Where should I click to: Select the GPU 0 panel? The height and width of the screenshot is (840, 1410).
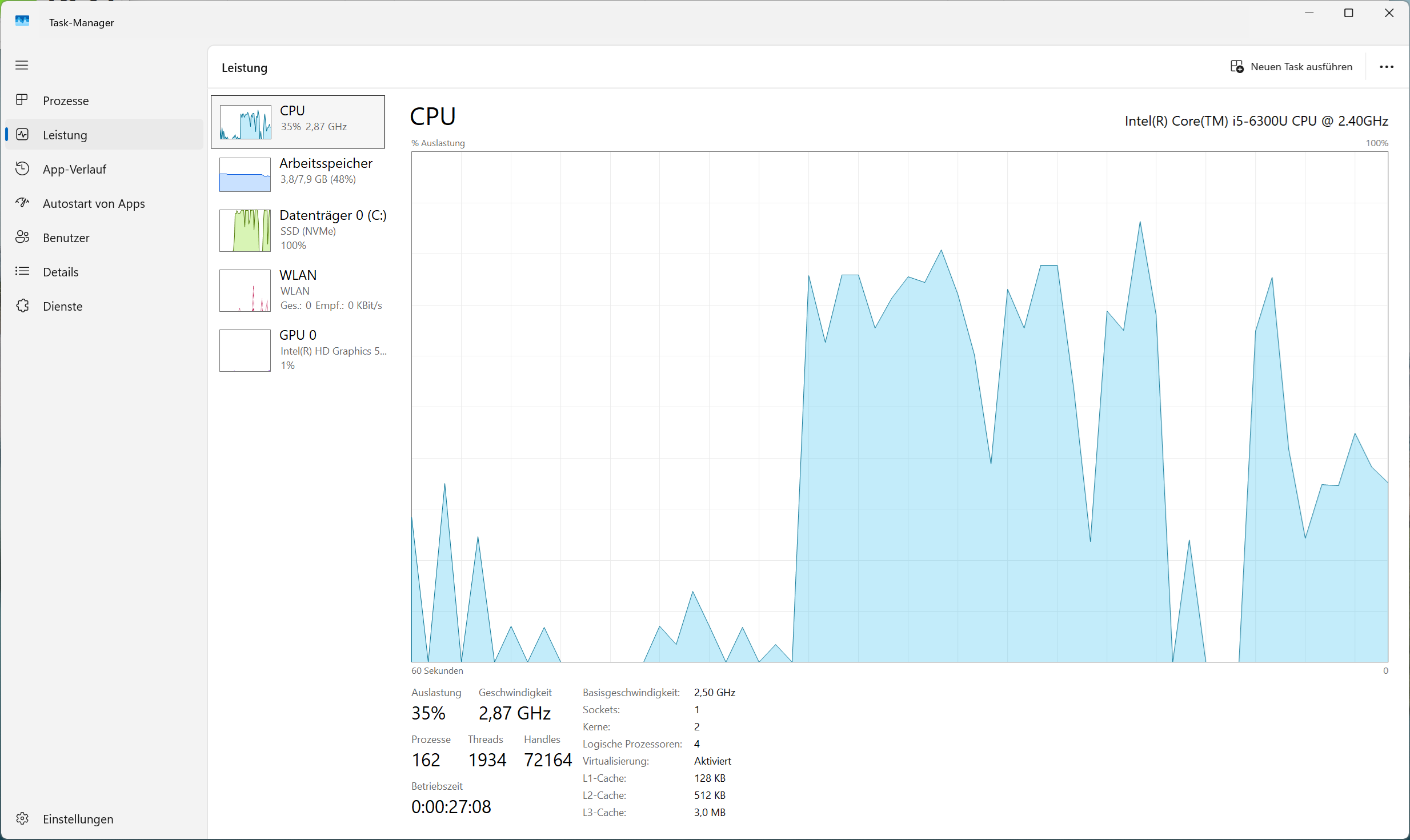[298, 349]
